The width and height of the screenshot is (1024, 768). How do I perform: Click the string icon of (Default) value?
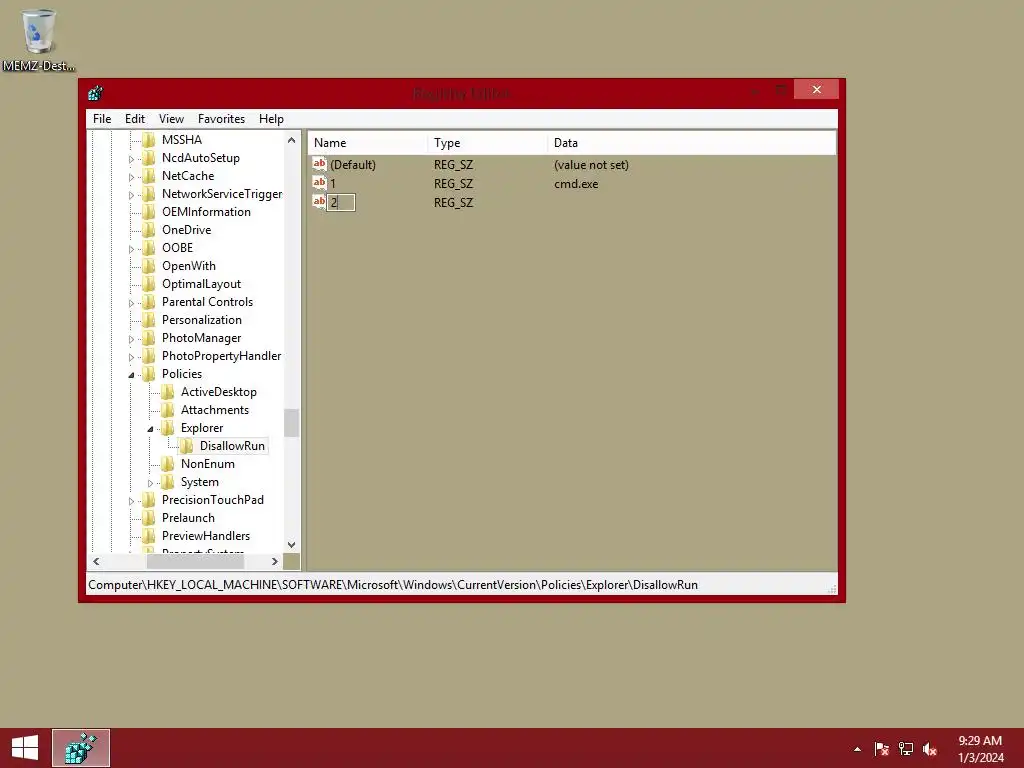[319, 164]
